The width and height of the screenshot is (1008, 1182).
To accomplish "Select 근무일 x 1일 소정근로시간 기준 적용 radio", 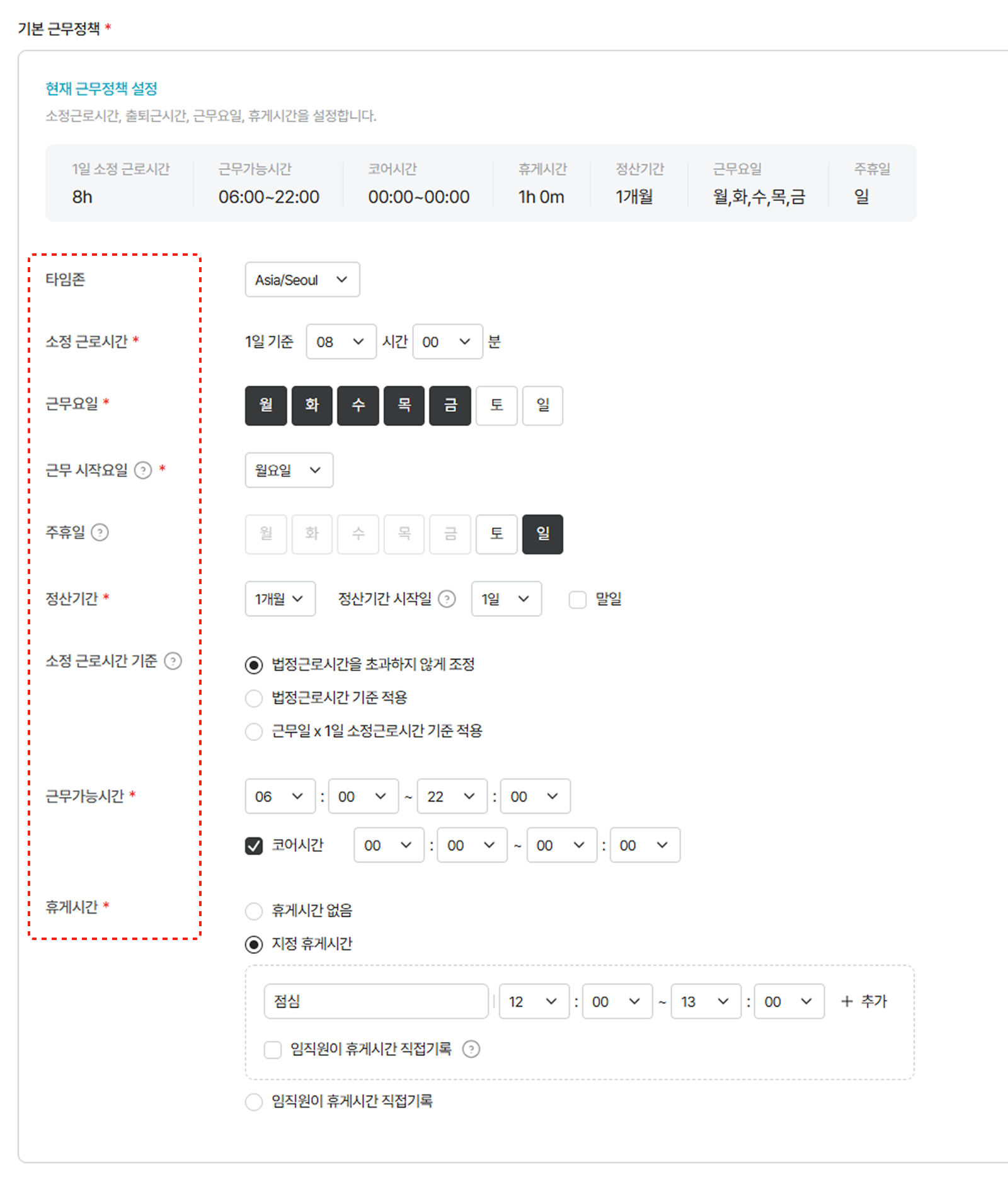I will 254,732.
